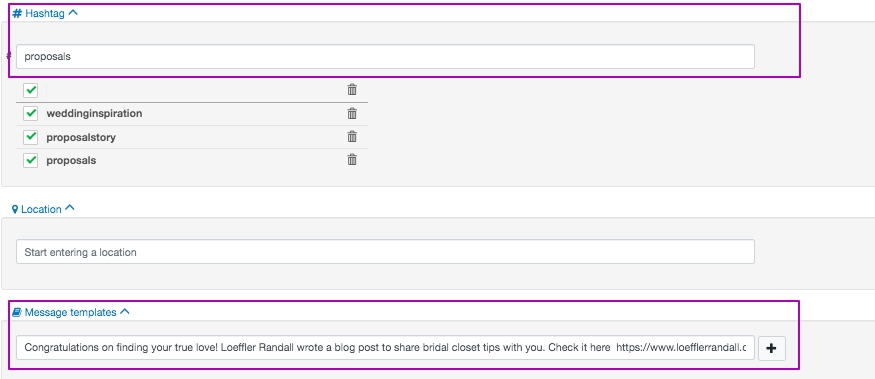This screenshot has width=875, height=379.
Task: Click the Start entering a location field
Action: point(385,252)
